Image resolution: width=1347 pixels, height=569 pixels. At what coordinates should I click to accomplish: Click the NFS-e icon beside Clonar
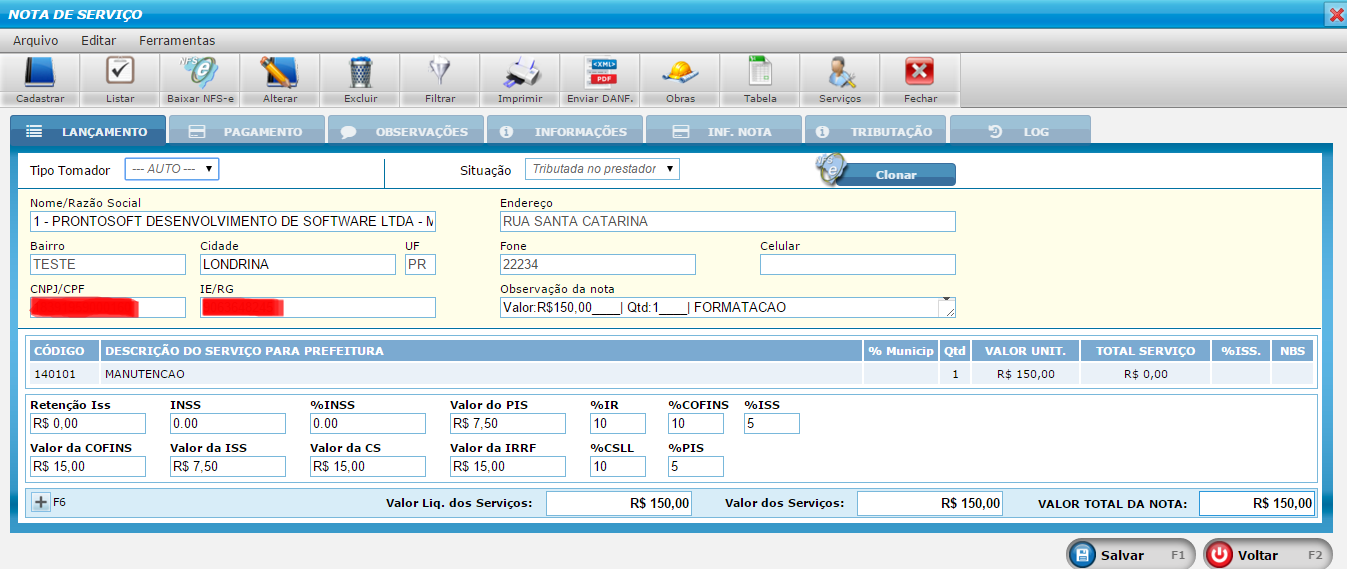(829, 170)
